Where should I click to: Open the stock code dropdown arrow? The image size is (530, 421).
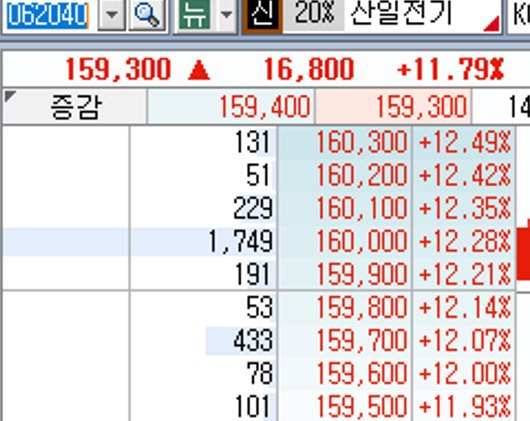(111, 15)
